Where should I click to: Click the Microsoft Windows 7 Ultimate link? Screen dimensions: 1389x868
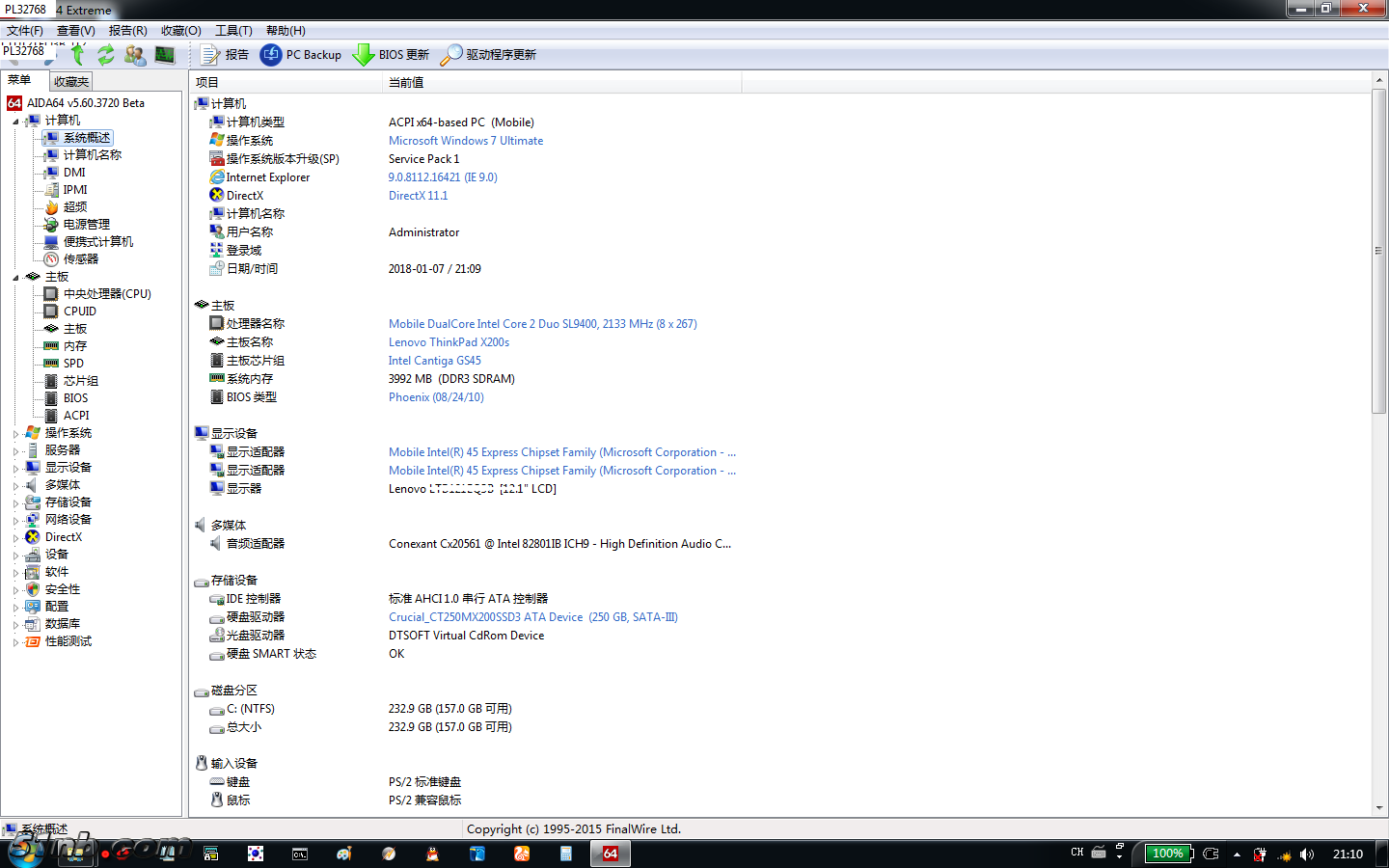(465, 141)
